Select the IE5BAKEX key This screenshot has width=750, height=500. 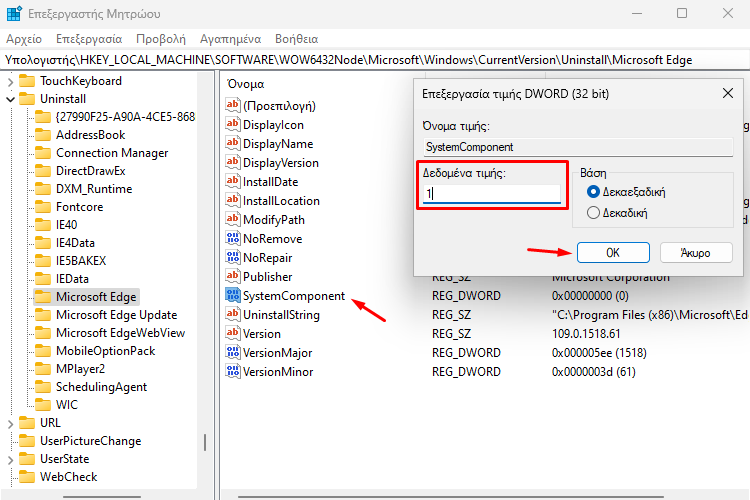(x=81, y=261)
